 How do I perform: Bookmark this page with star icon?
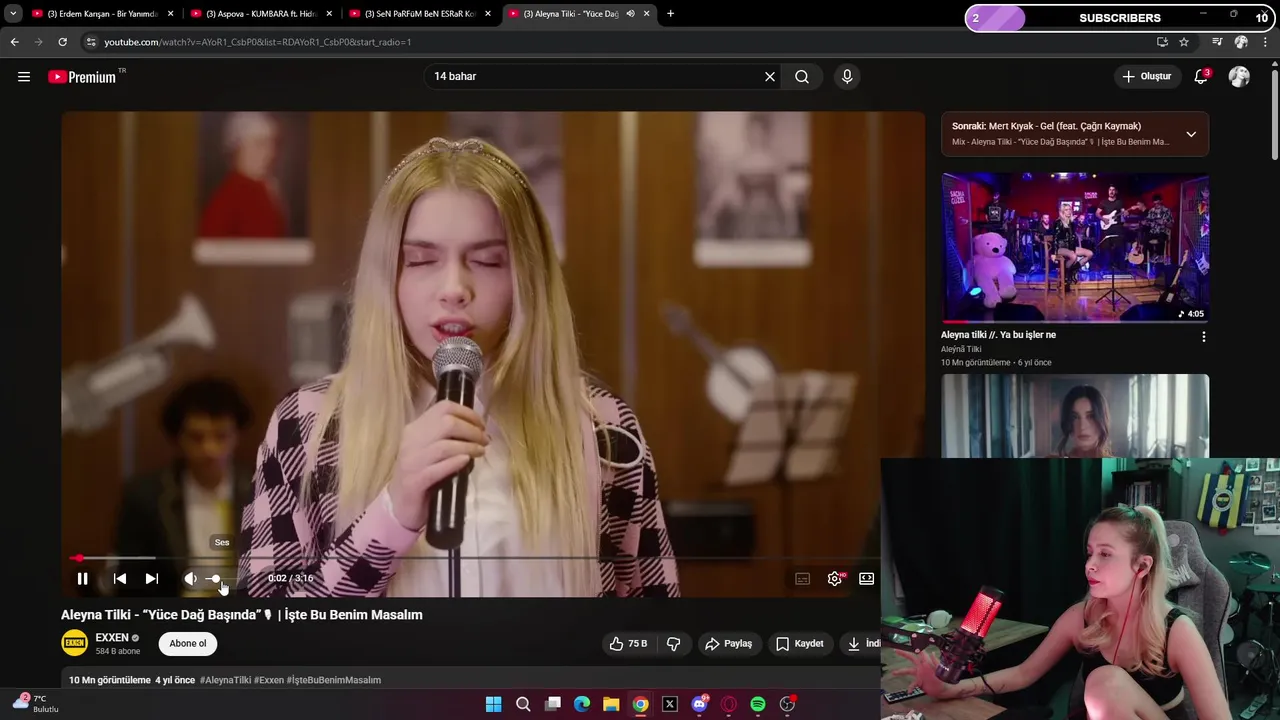[1184, 42]
